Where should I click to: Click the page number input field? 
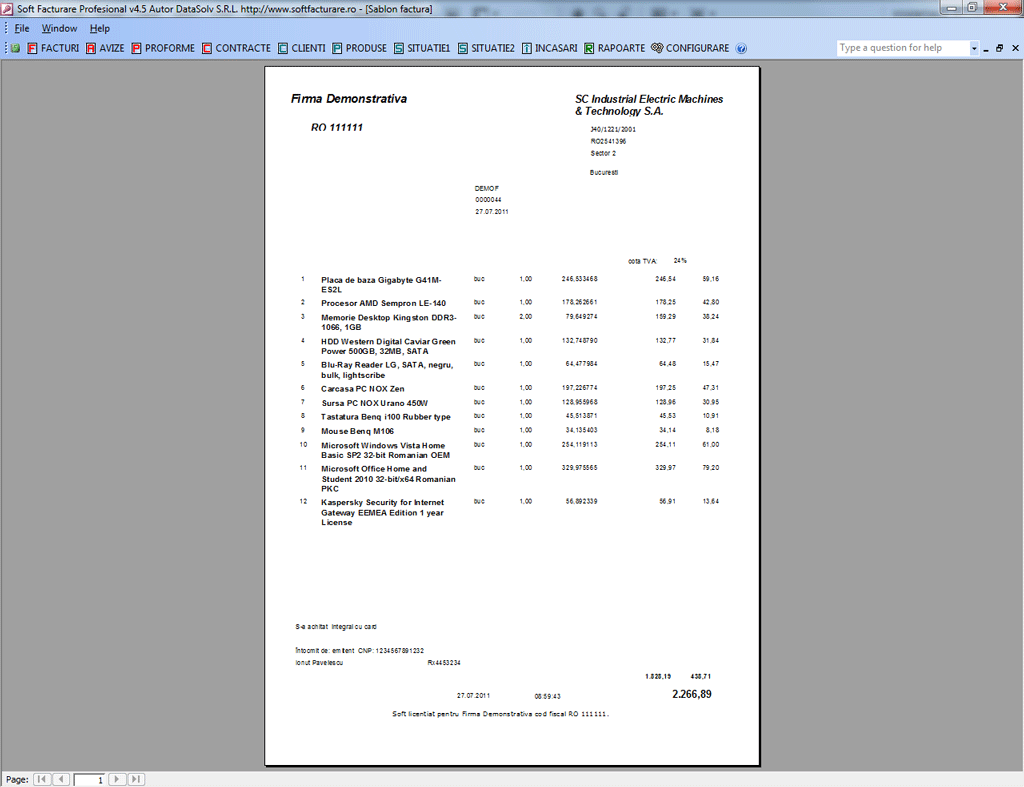pos(89,780)
